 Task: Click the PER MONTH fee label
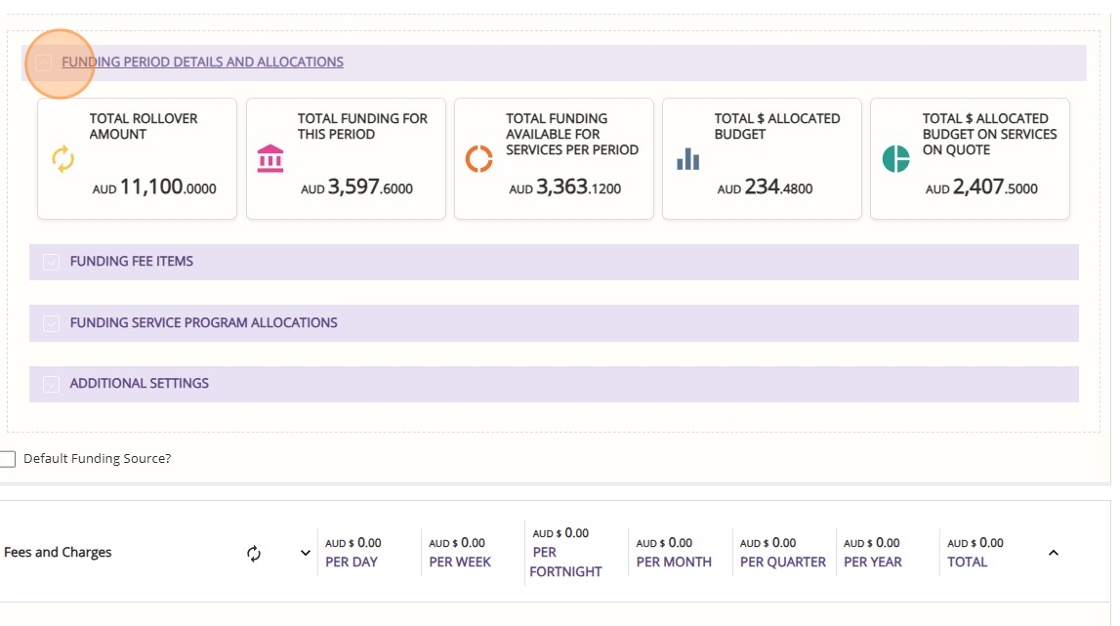[674, 562]
